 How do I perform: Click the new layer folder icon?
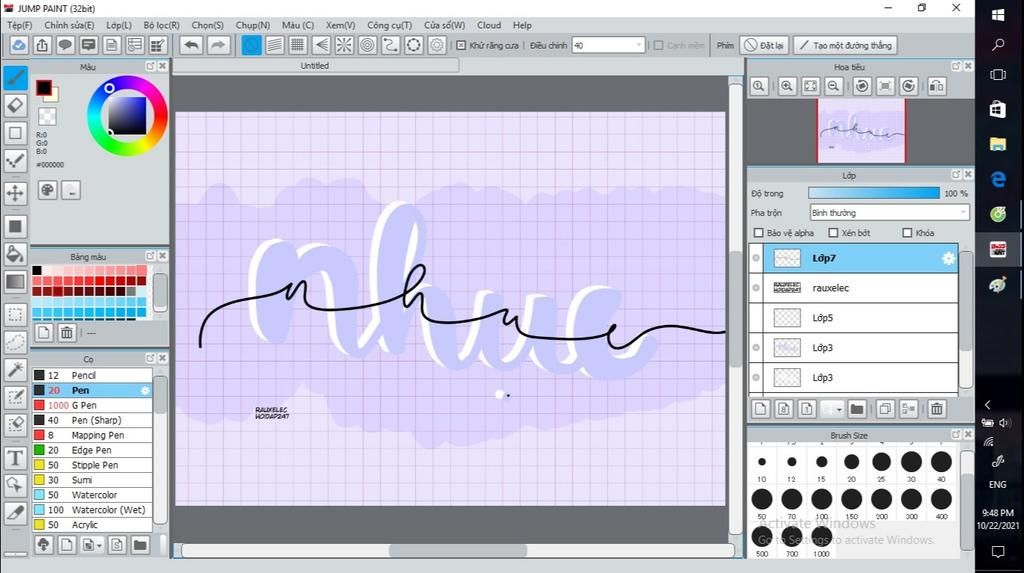[x=857, y=409]
